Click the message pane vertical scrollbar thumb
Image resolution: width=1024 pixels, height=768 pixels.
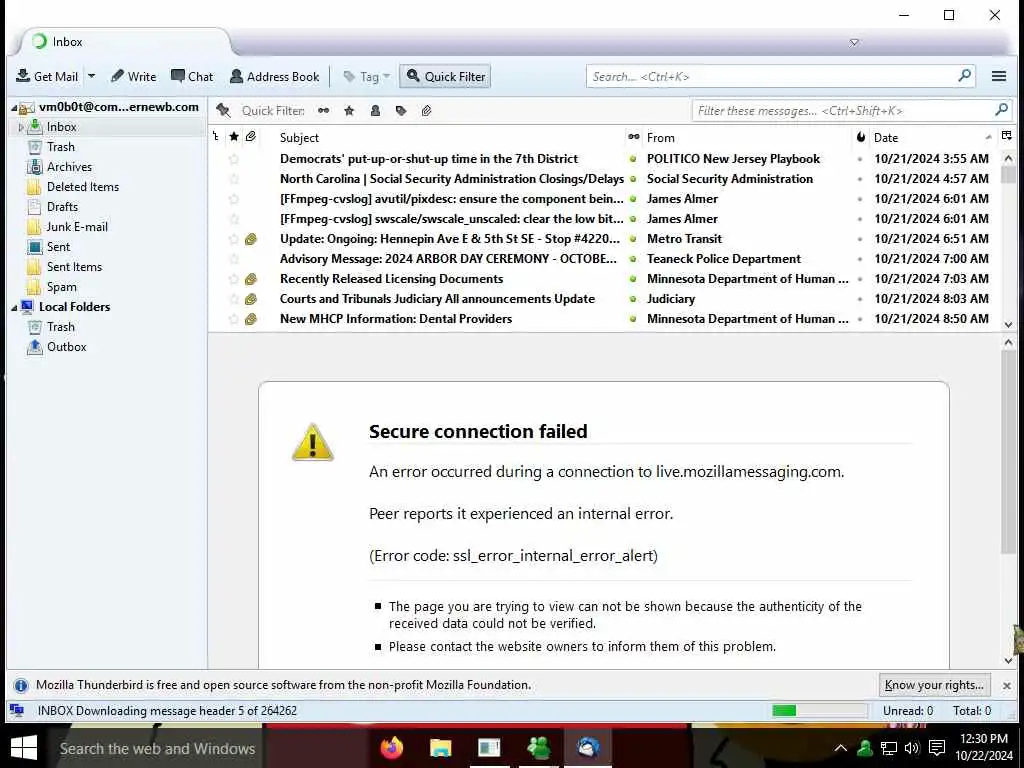click(x=1008, y=454)
